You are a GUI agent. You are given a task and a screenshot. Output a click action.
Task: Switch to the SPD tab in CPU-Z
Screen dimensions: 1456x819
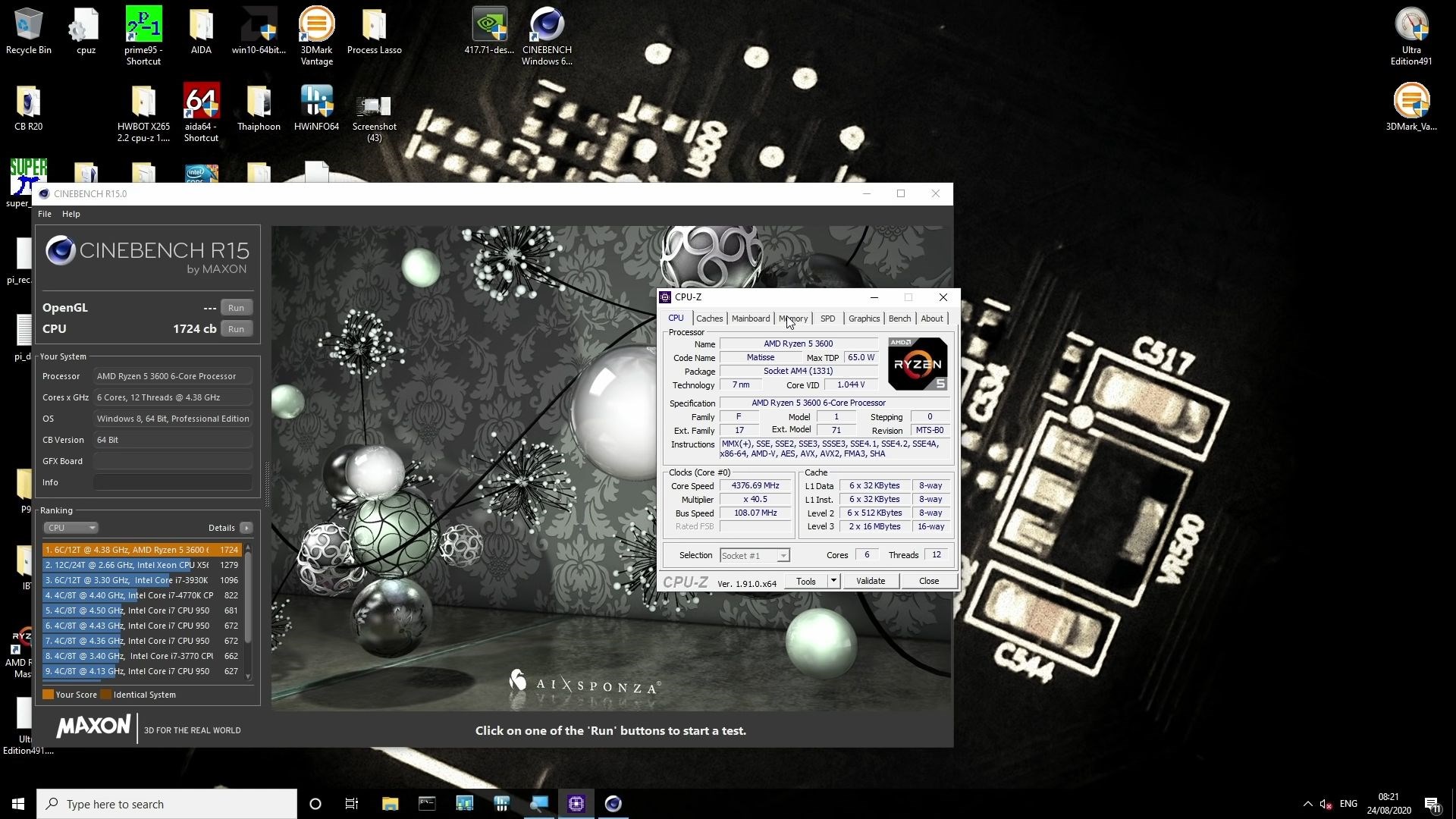[827, 318]
